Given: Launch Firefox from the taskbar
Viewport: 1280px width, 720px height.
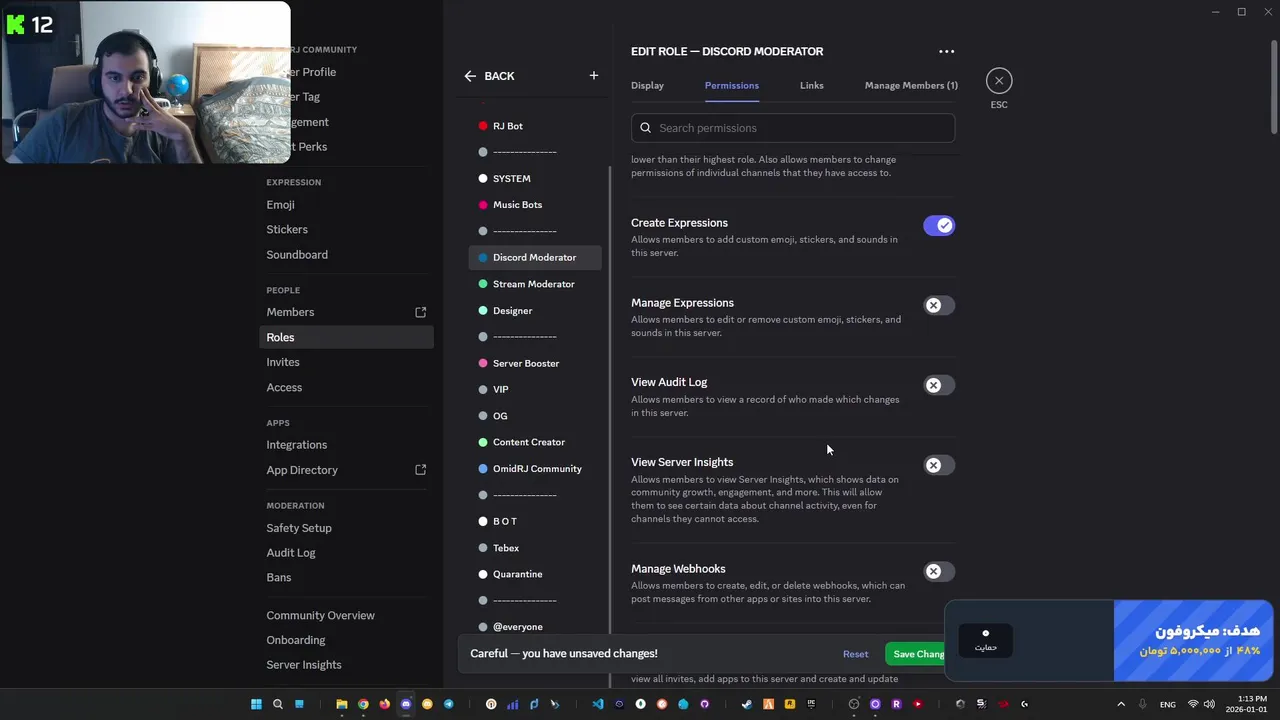Looking at the screenshot, I should [384, 704].
